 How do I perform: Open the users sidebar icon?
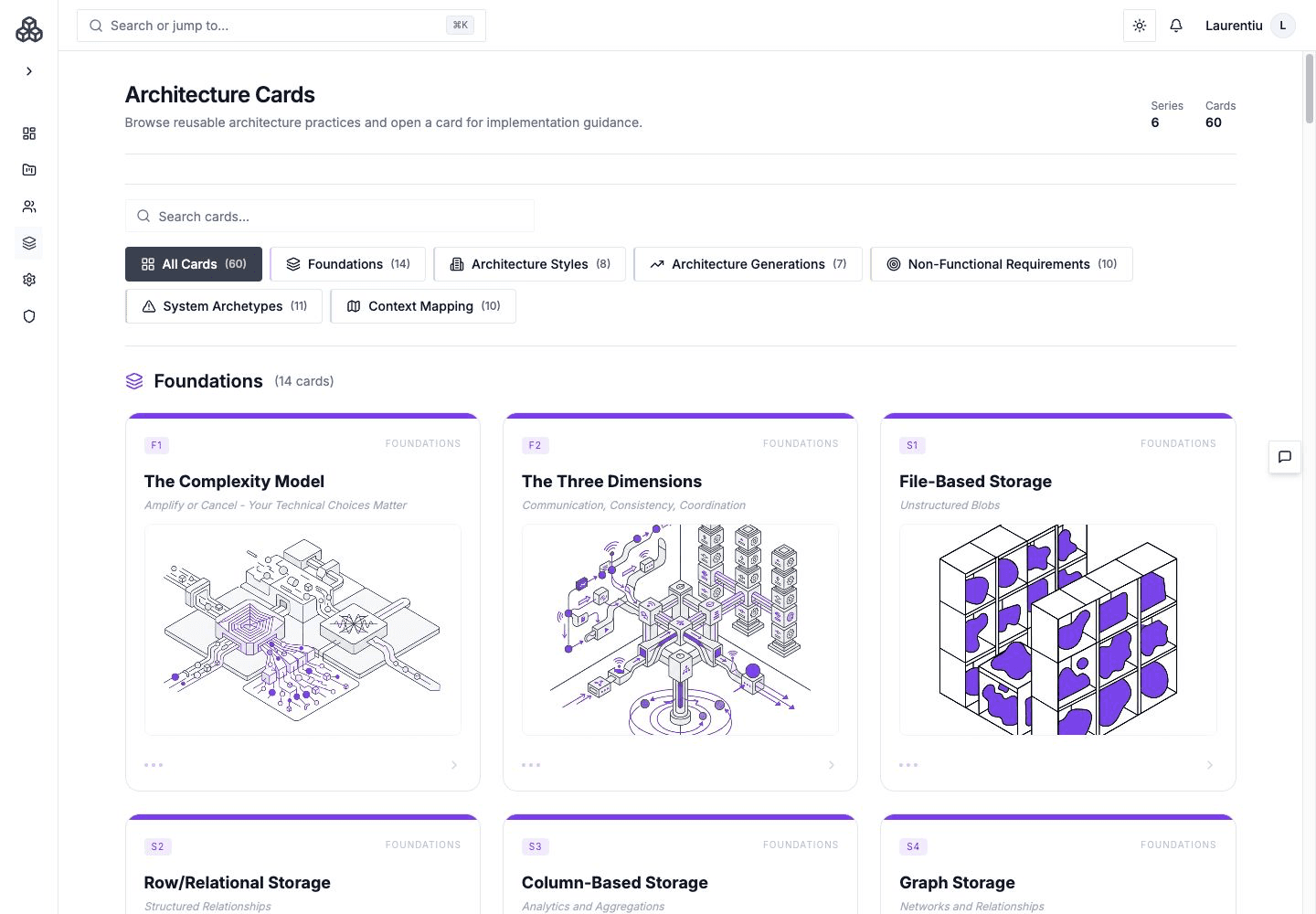(29, 207)
